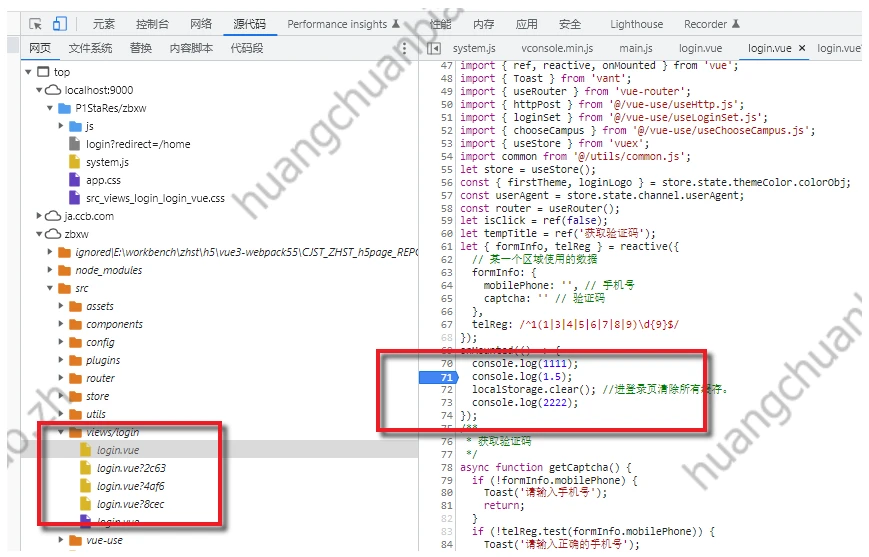
Task: Click the vue-use folder icon
Action: click(x=75, y=540)
